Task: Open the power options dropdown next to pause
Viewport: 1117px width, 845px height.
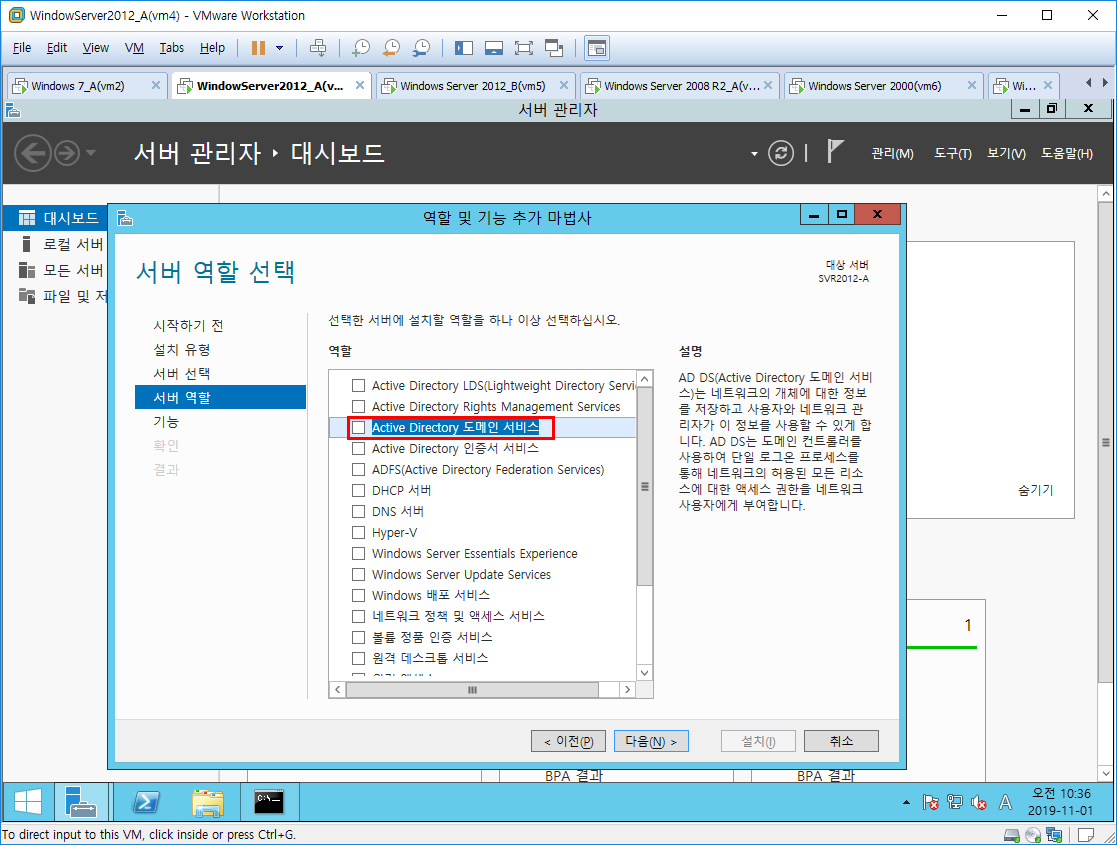Action: [279, 48]
